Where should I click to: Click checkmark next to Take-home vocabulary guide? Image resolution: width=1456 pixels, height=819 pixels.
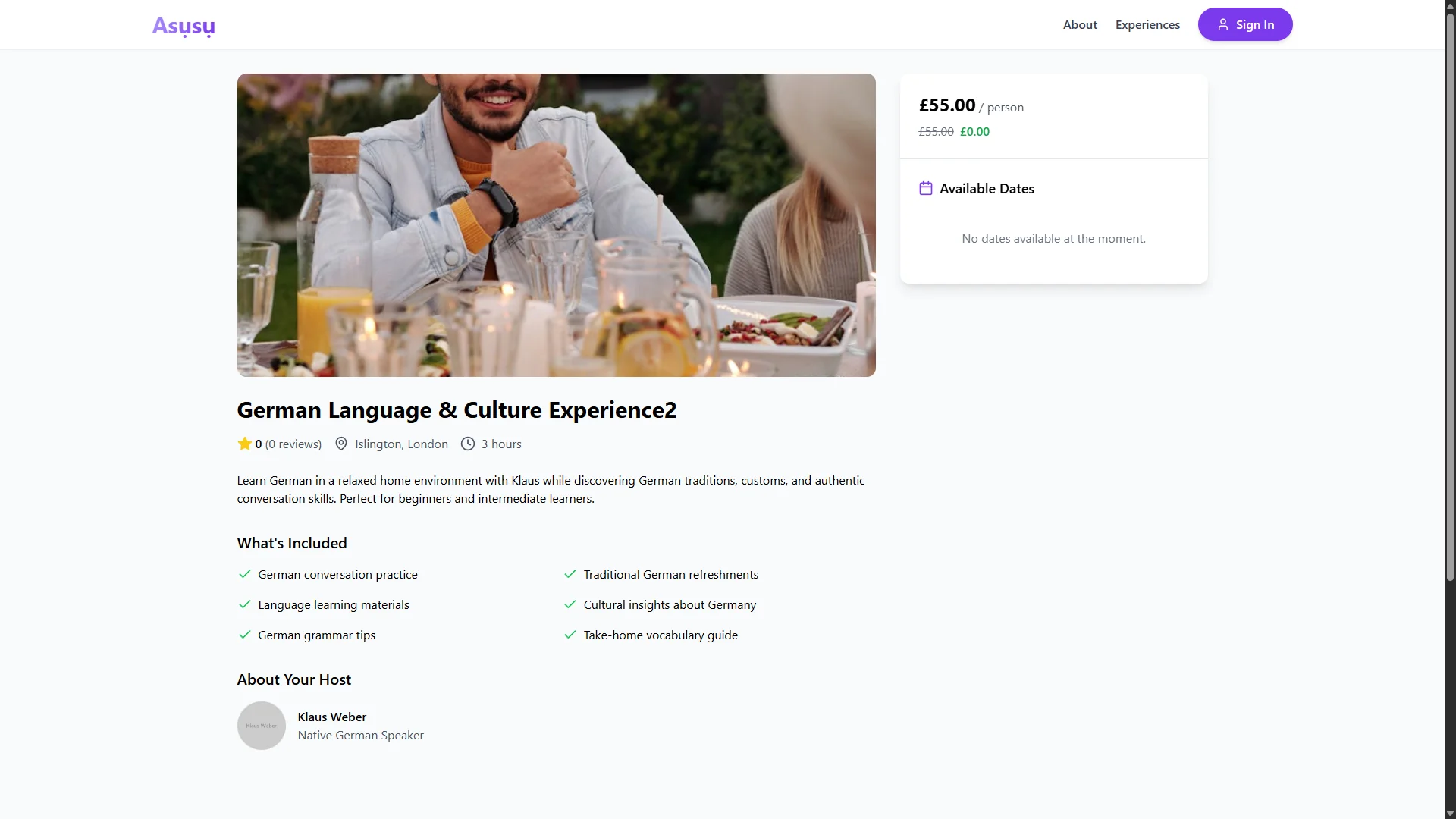570,635
